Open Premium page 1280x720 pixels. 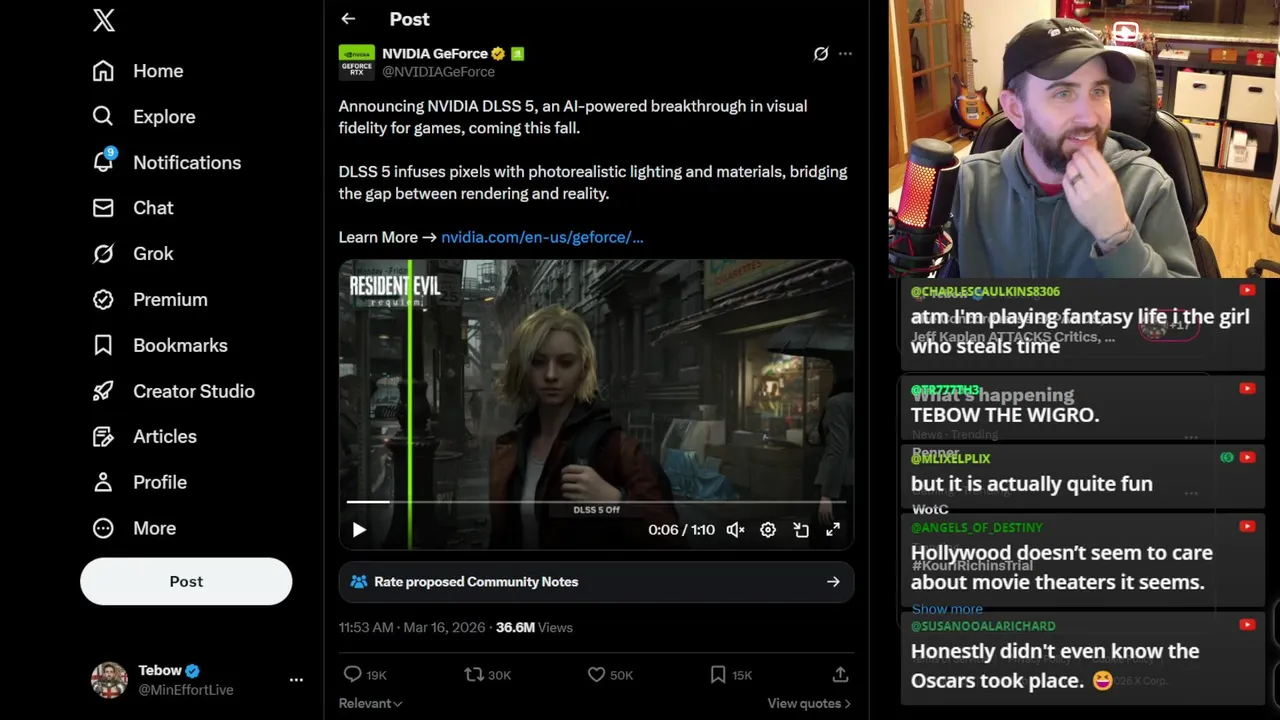click(150, 300)
